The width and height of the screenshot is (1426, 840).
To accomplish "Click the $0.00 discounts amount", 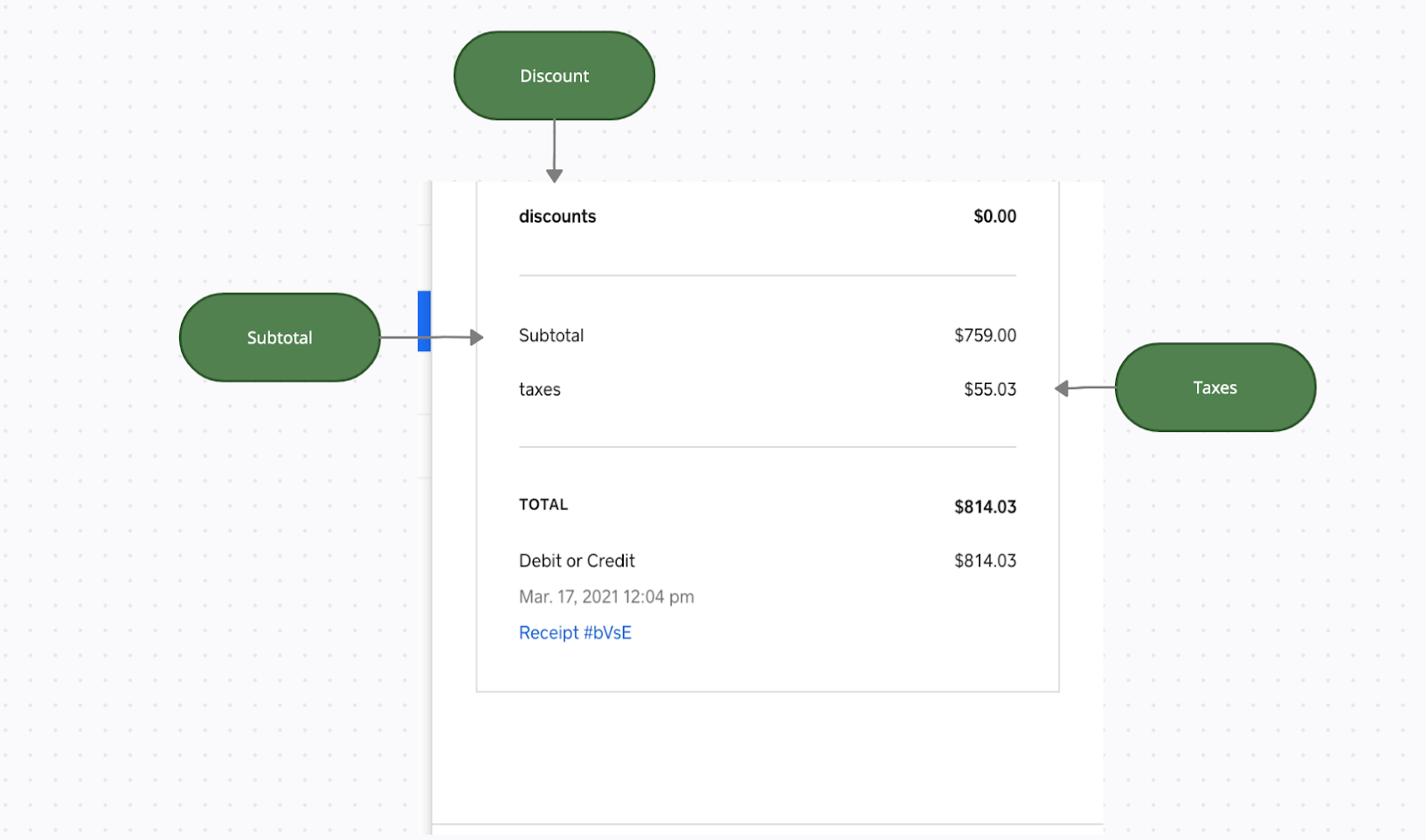I will coord(994,216).
